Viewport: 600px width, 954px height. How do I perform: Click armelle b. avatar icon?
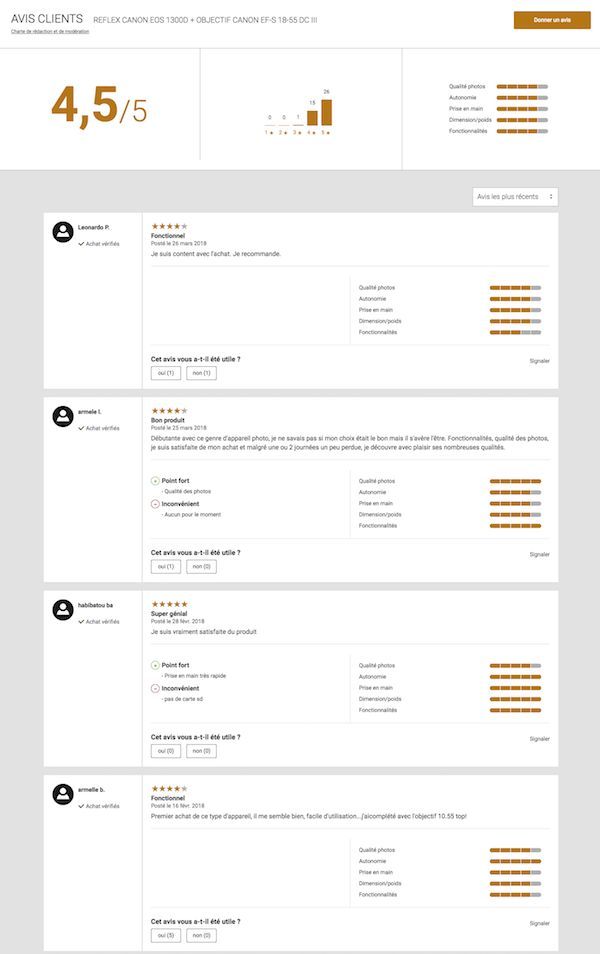pos(64,794)
